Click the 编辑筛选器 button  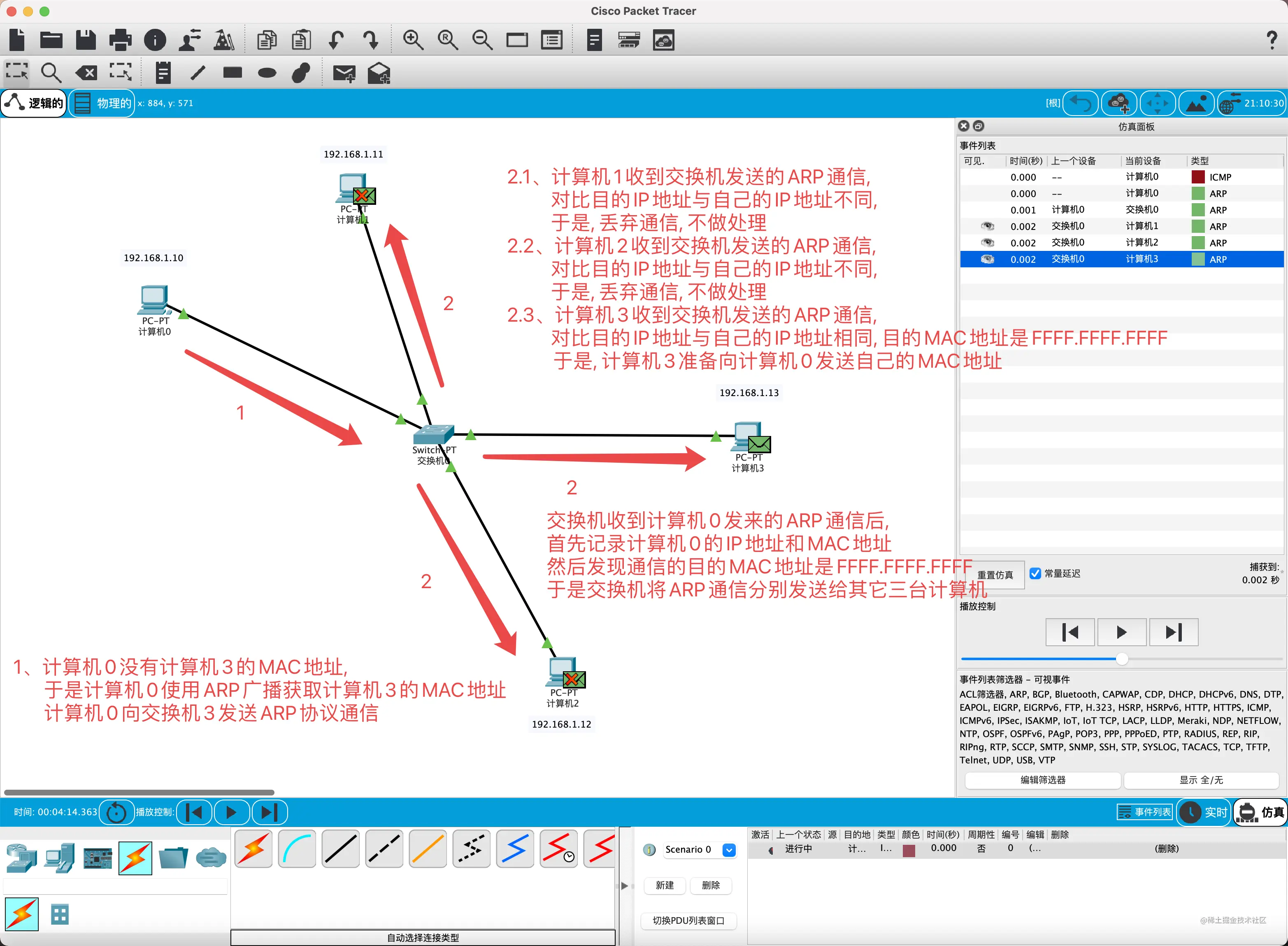[x=1043, y=780]
